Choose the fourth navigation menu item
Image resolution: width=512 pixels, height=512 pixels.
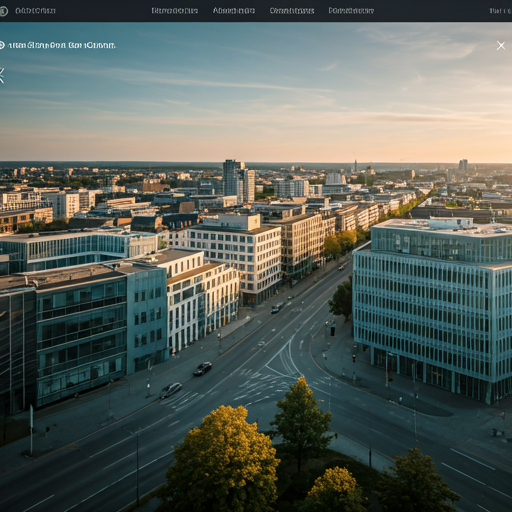point(351,11)
